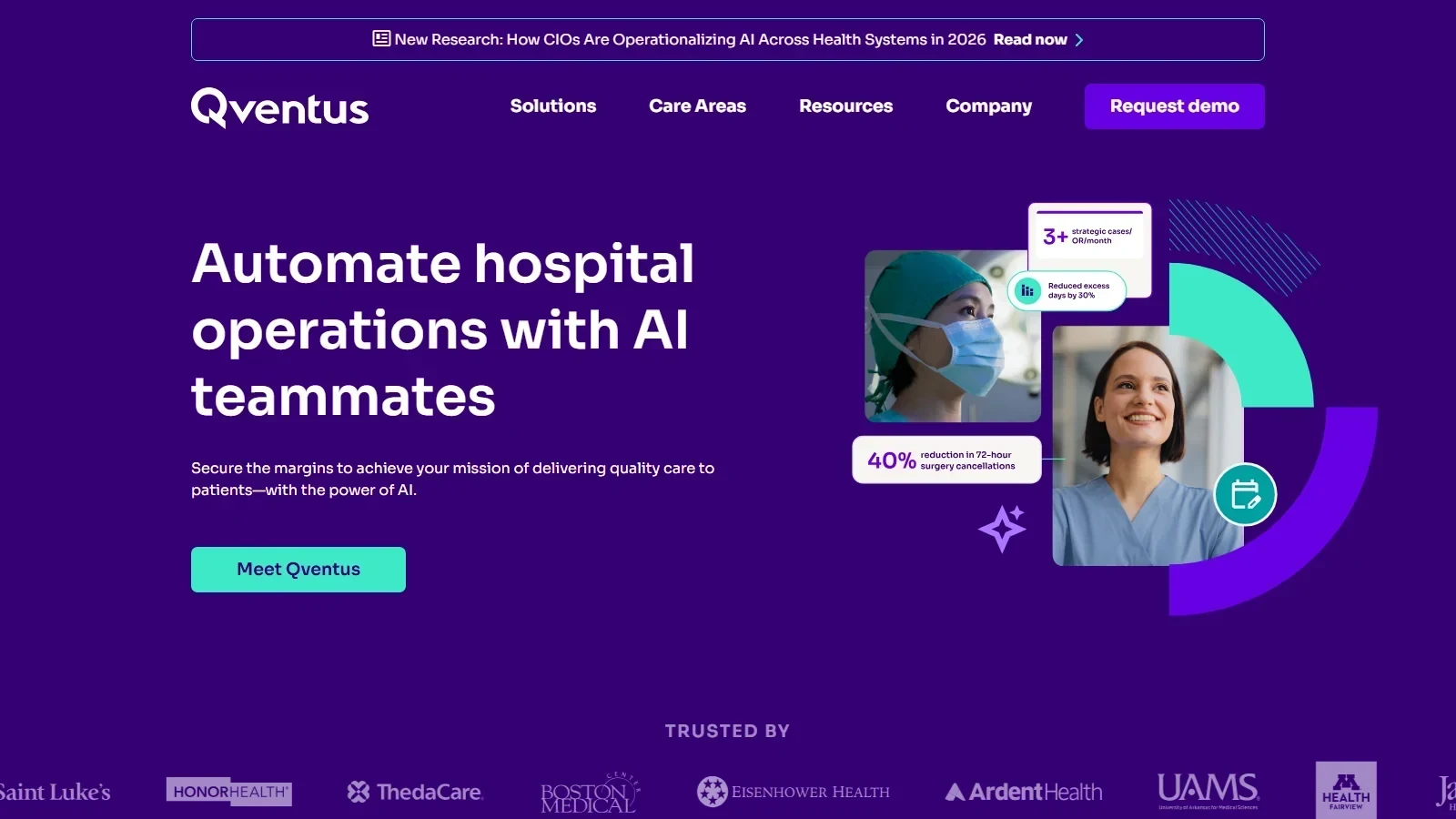This screenshot has height=819, width=1456.
Task: Click the UAMS logo
Action: pyautogui.click(x=1208, y=791)
